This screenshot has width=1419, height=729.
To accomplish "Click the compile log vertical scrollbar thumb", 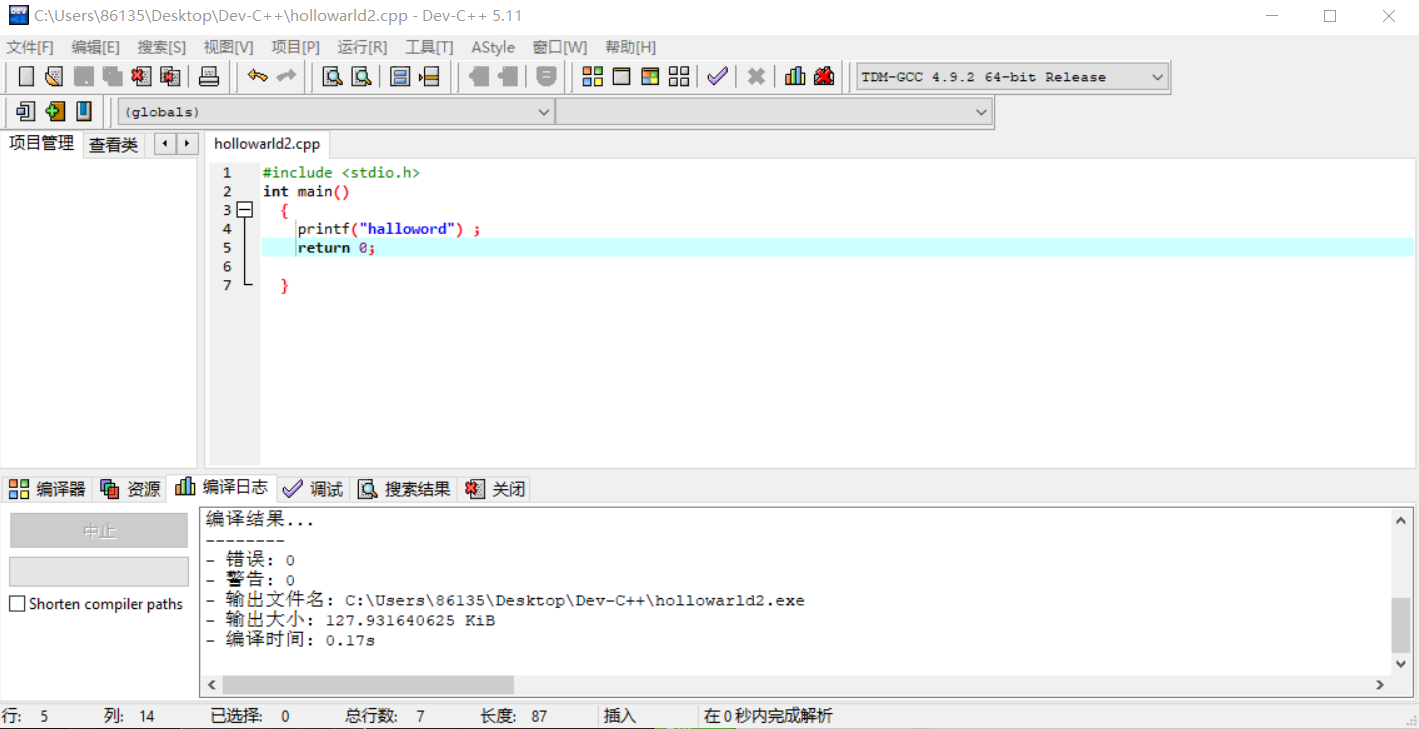I will tap(1402, 626).
